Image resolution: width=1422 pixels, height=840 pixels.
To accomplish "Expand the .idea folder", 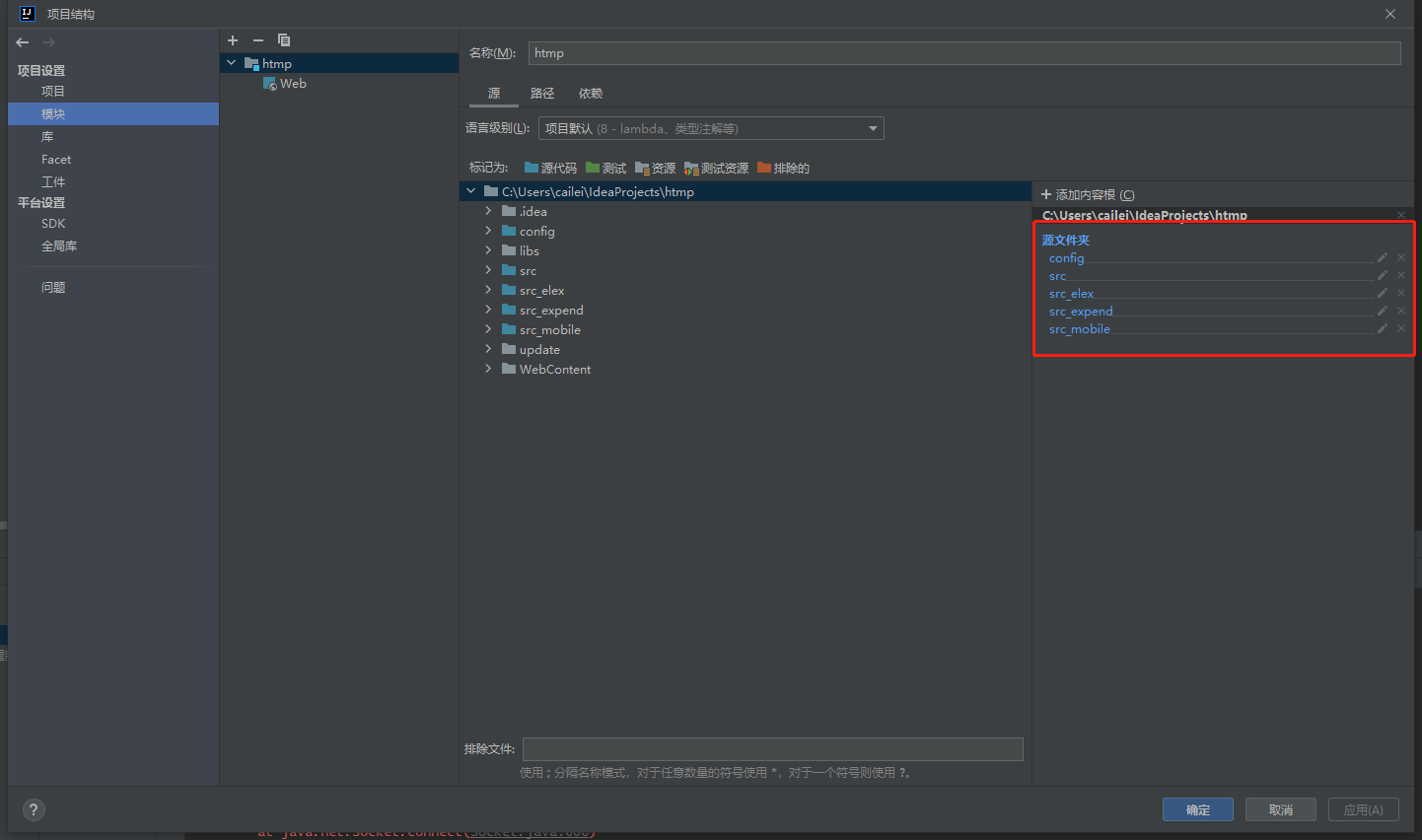I will pos(488,211).
